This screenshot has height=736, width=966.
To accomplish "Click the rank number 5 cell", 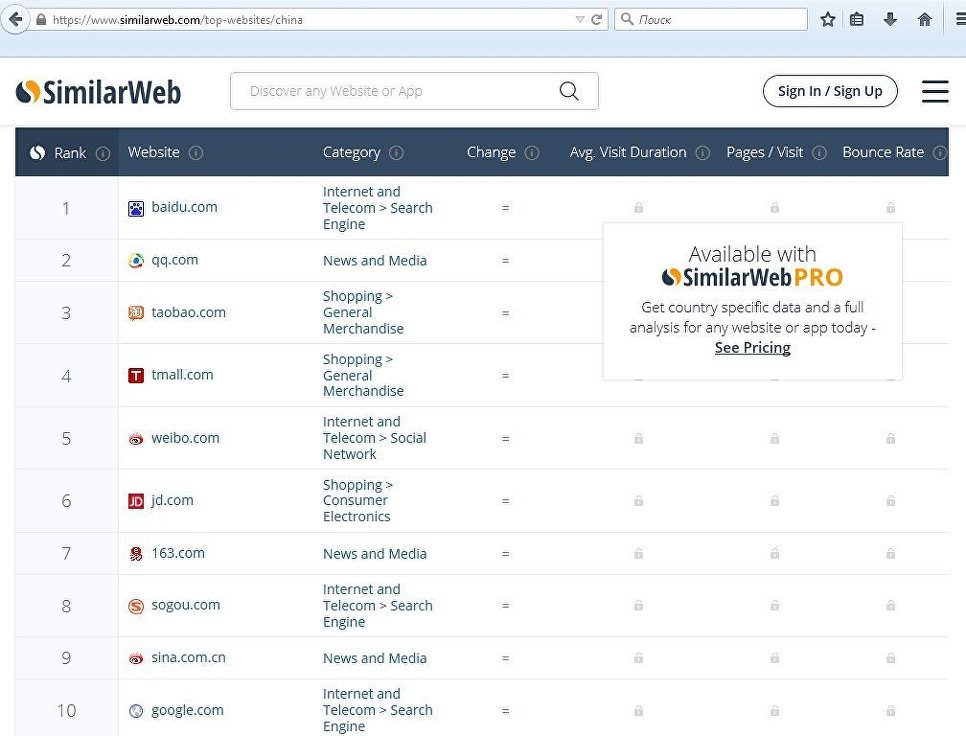I will (x=67, y=439).
